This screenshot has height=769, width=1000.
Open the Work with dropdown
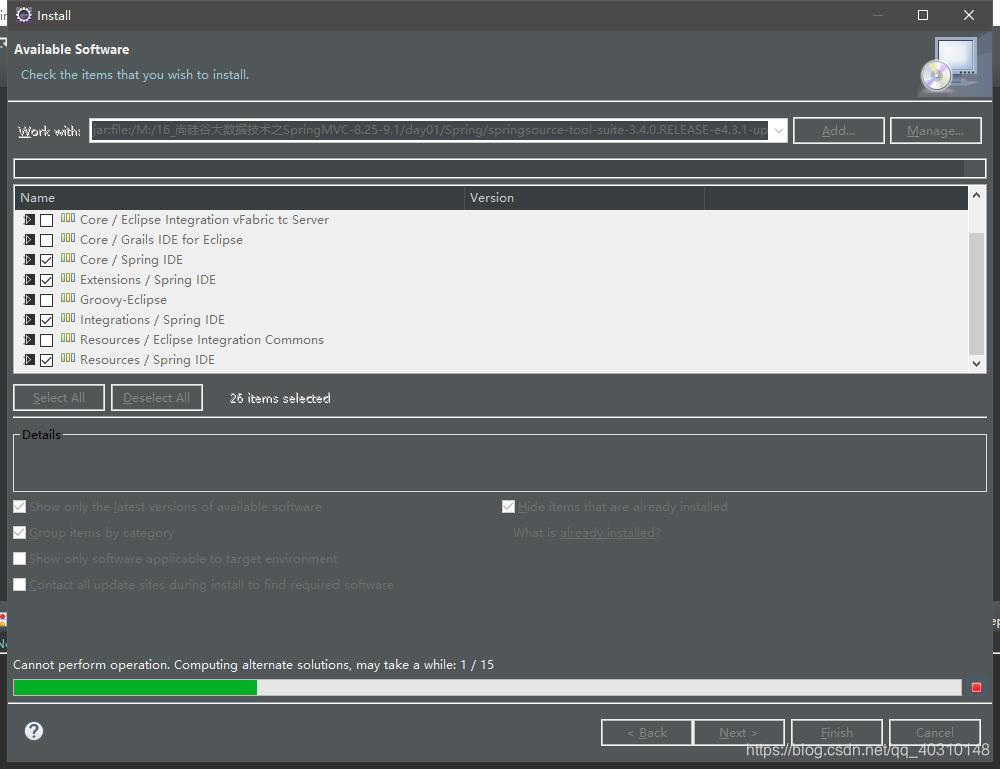(x=779, y=130)
